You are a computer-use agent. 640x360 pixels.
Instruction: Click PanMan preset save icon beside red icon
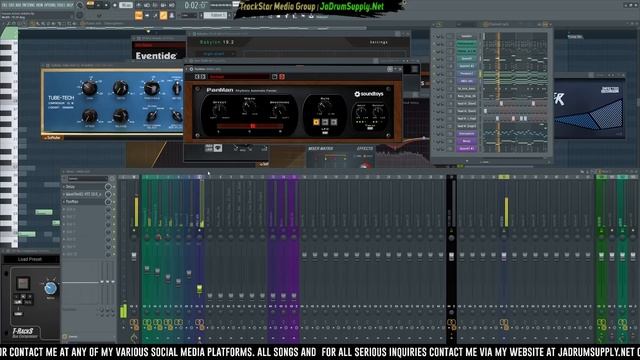coord(275,76)
